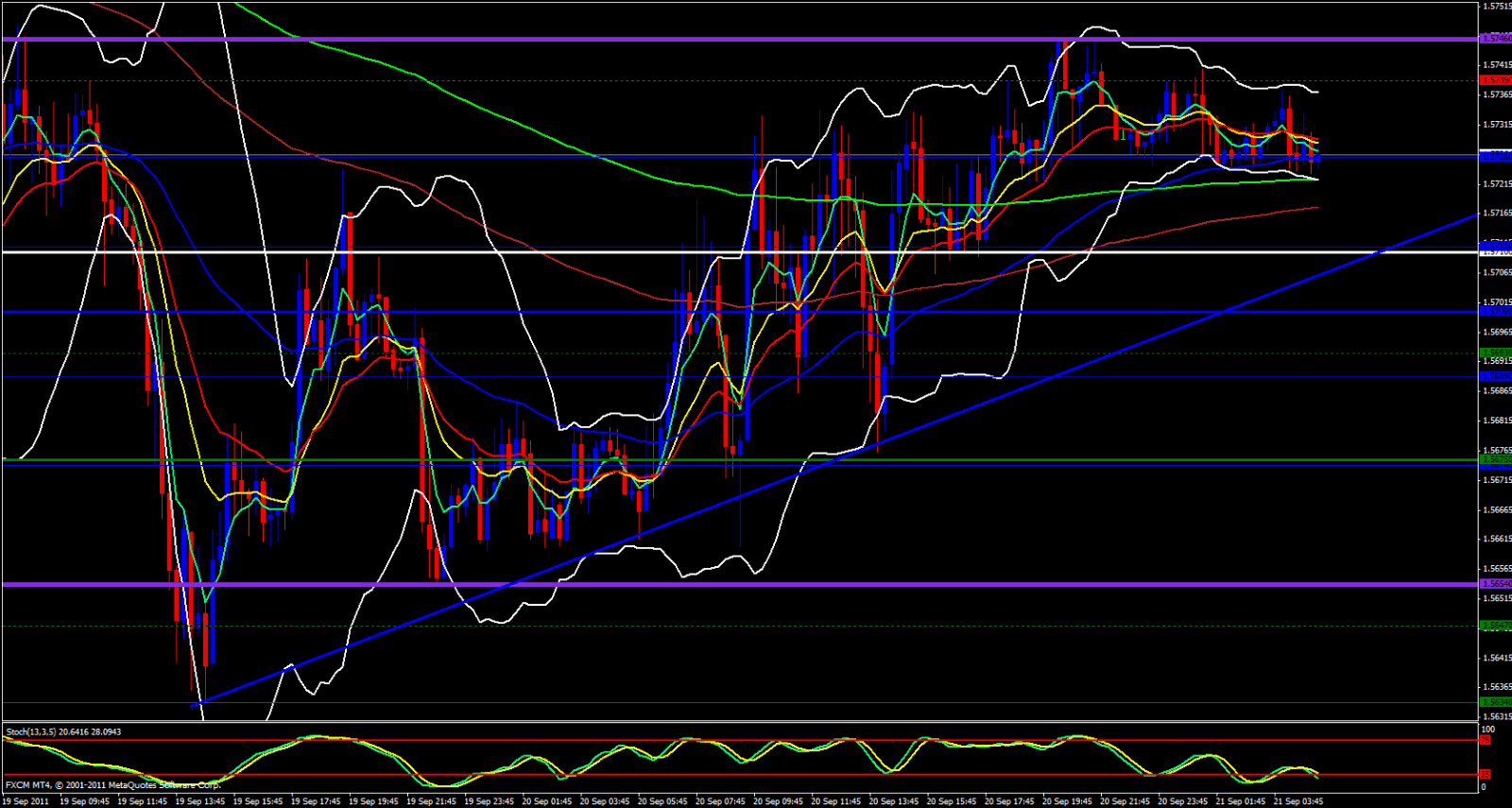Click the green 1.56470 price label
The width and height of the screenshot is (1512, 808).
pyautogui.click(x=1495, y=626)
